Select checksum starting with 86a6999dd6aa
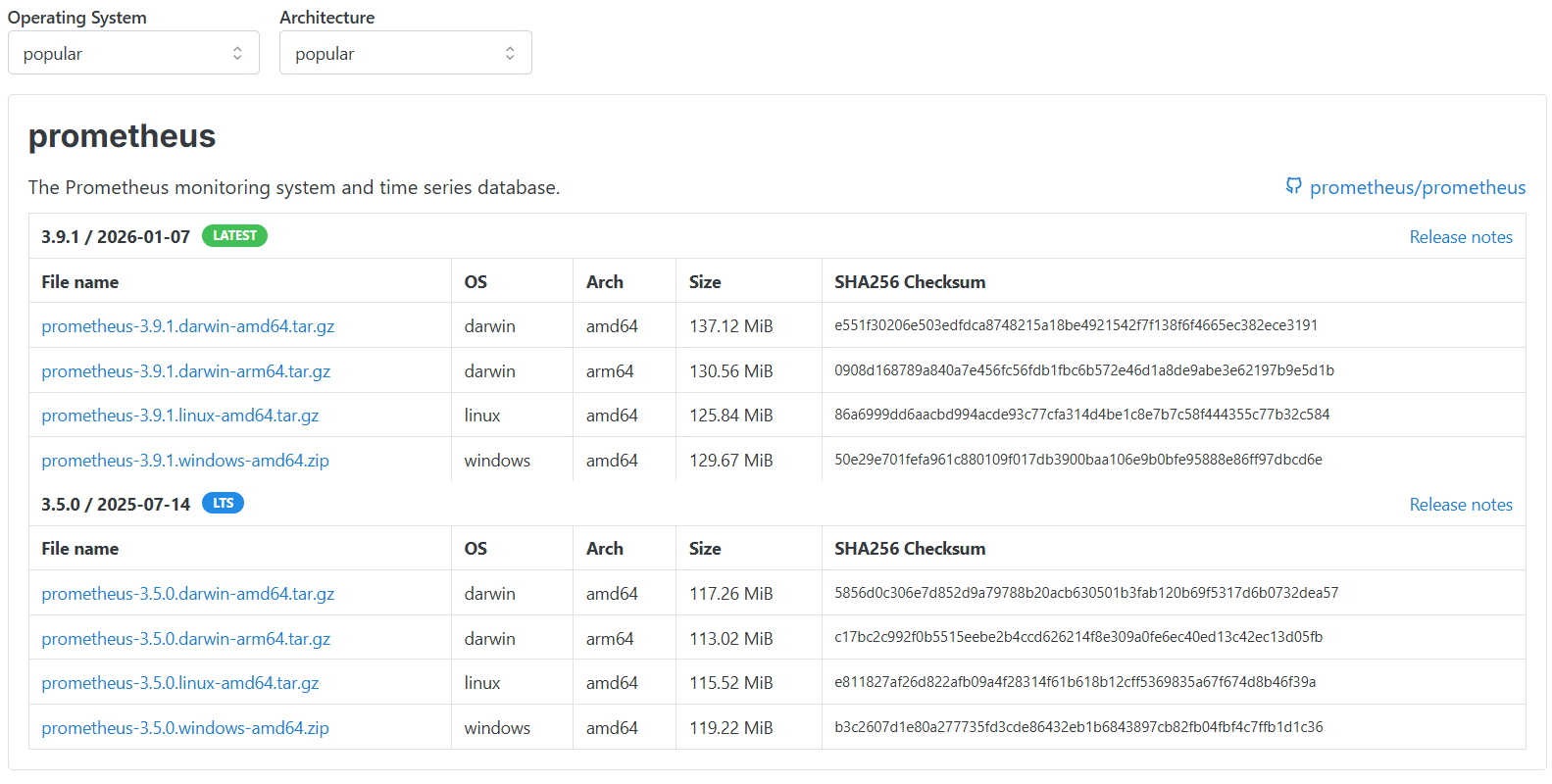This screenshot has width=1552, height=784. pos(1082,415)
